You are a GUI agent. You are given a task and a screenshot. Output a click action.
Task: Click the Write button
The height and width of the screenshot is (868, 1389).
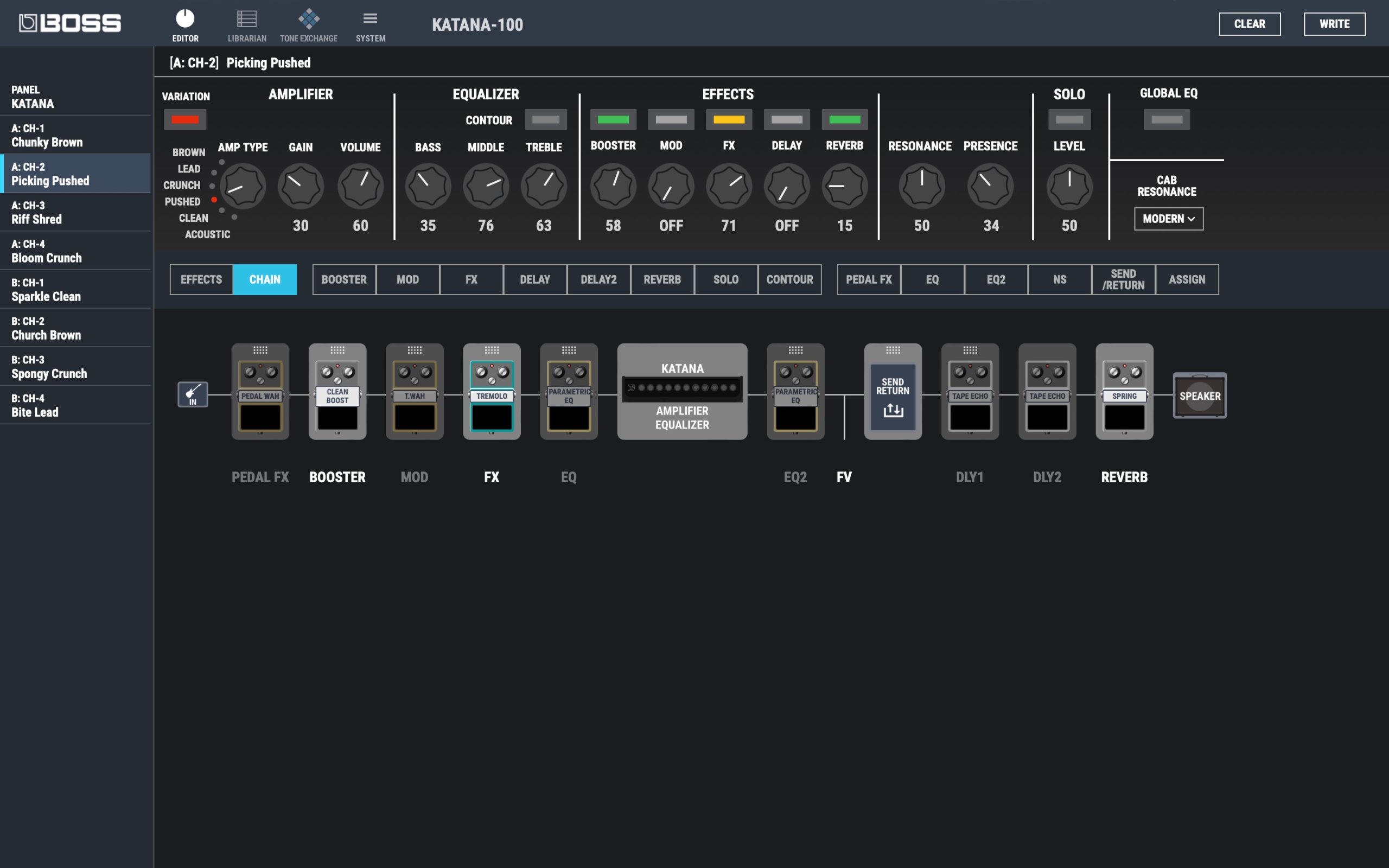point(1335,24)
